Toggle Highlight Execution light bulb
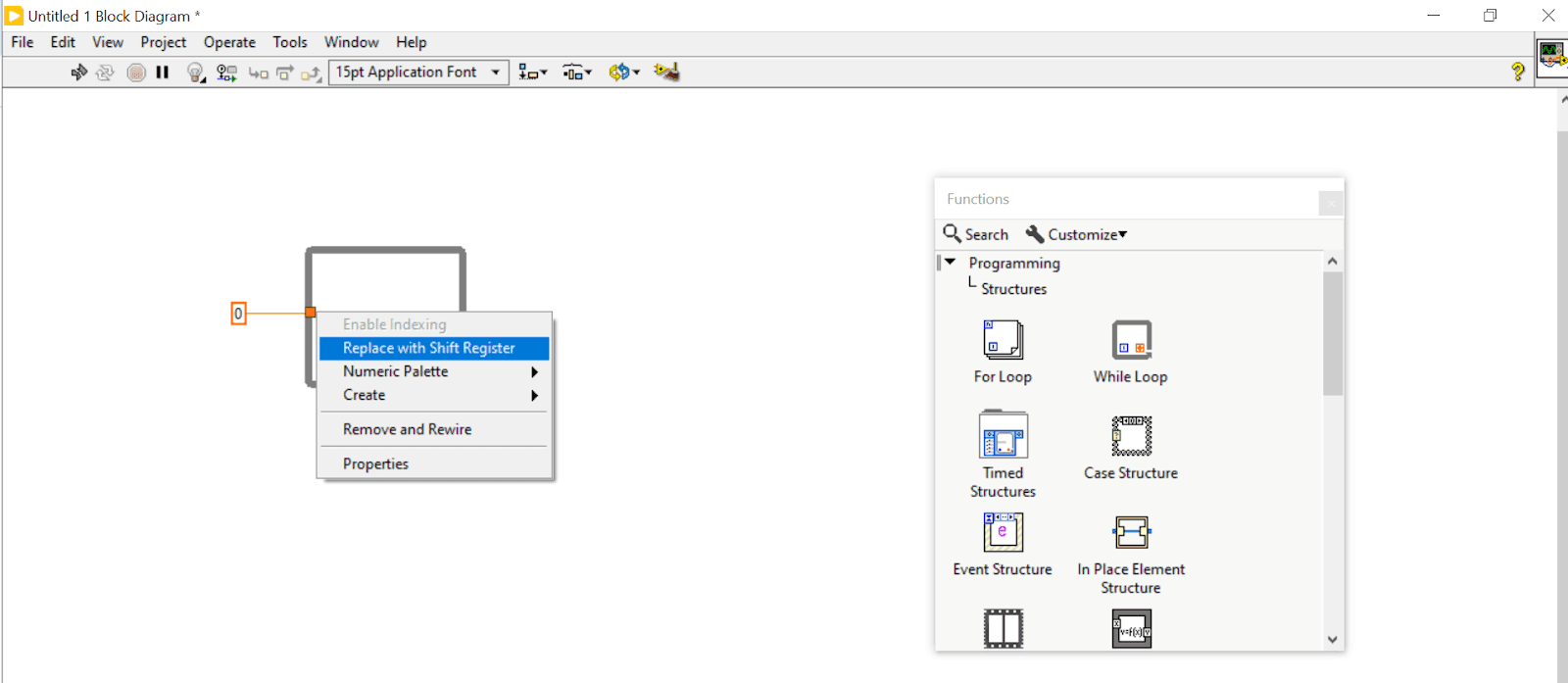The width and height of the screenshot is (1568, 683). click(x=195, y=73)
